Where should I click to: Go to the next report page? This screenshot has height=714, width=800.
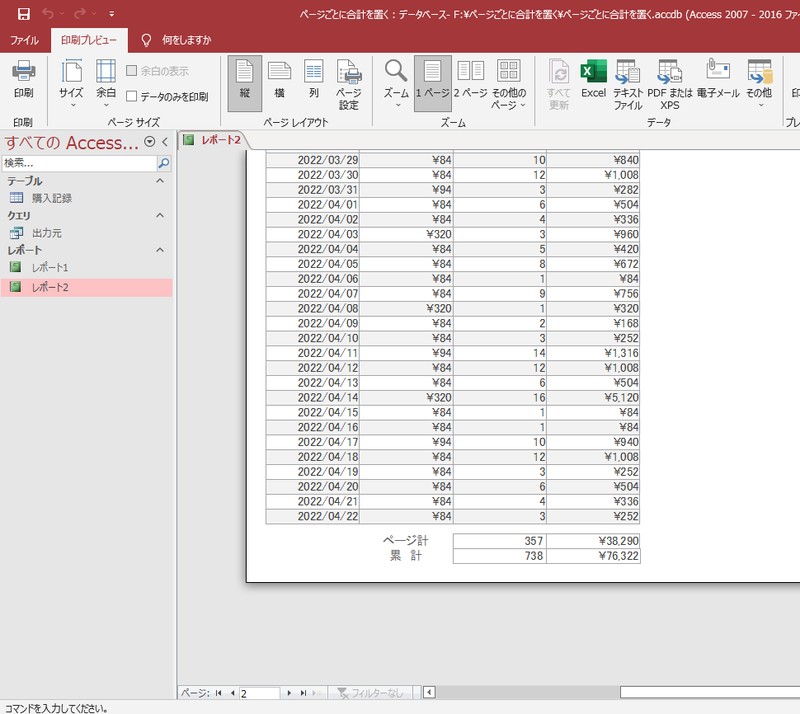[289, 693]
